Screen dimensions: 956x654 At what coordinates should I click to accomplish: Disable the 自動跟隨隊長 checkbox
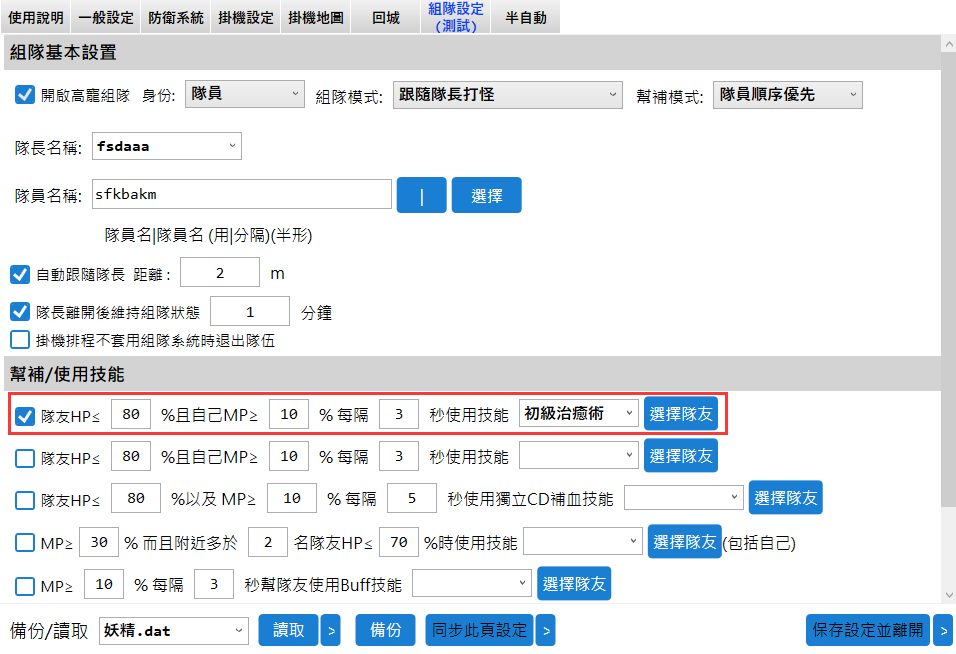click(20, 274)
